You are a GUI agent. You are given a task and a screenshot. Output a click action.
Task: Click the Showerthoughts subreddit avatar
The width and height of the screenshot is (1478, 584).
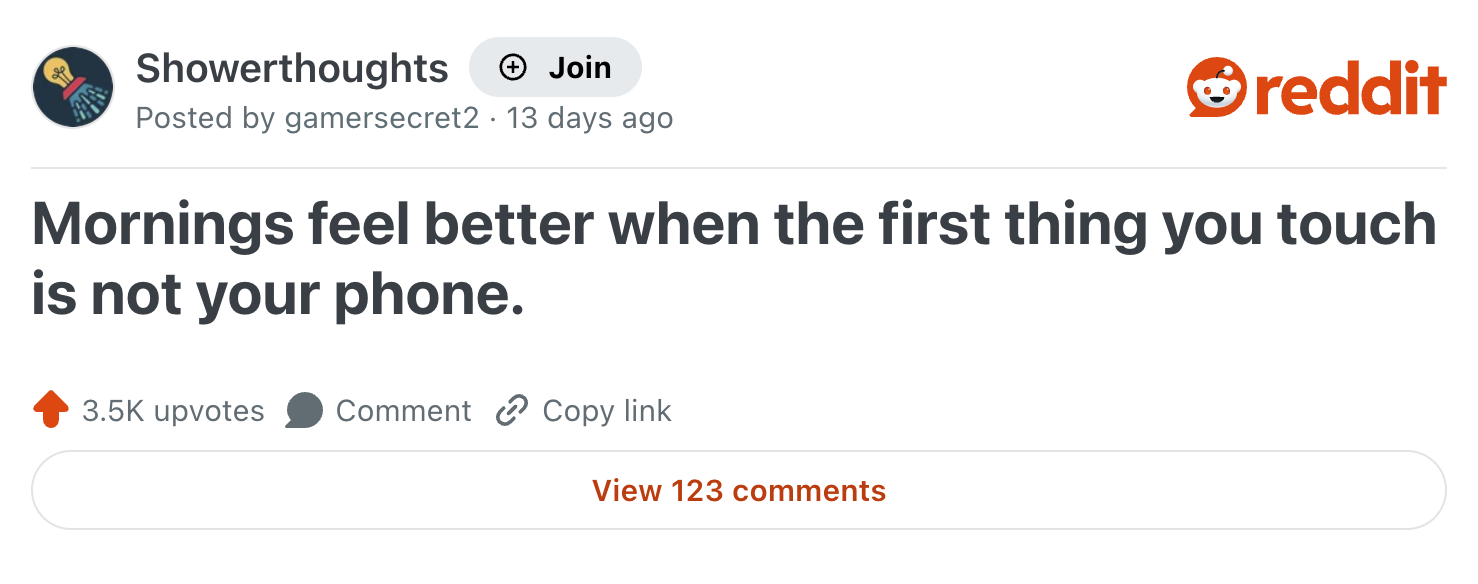pos(73,87)
